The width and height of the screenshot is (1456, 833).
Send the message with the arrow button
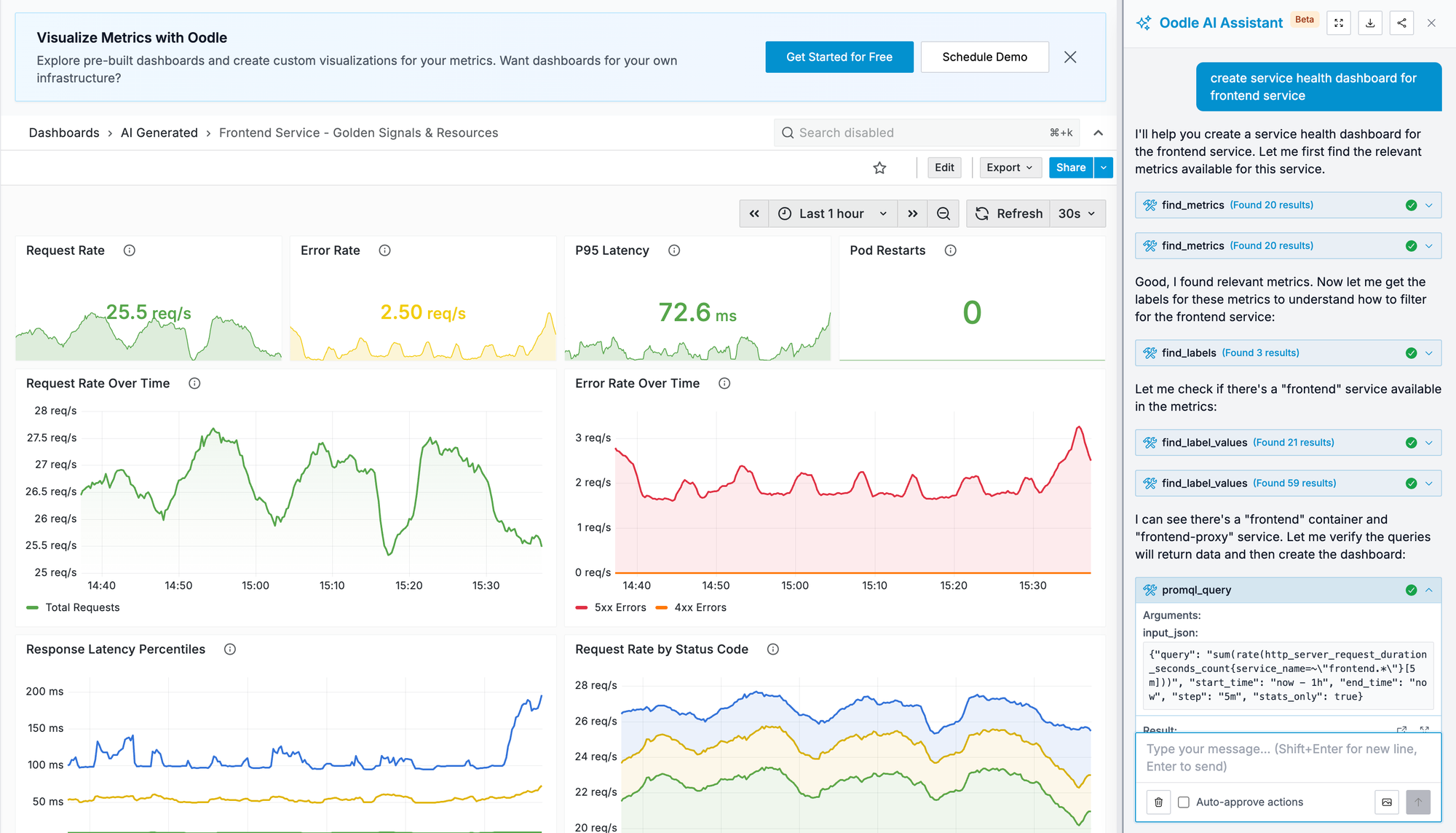1417,802
